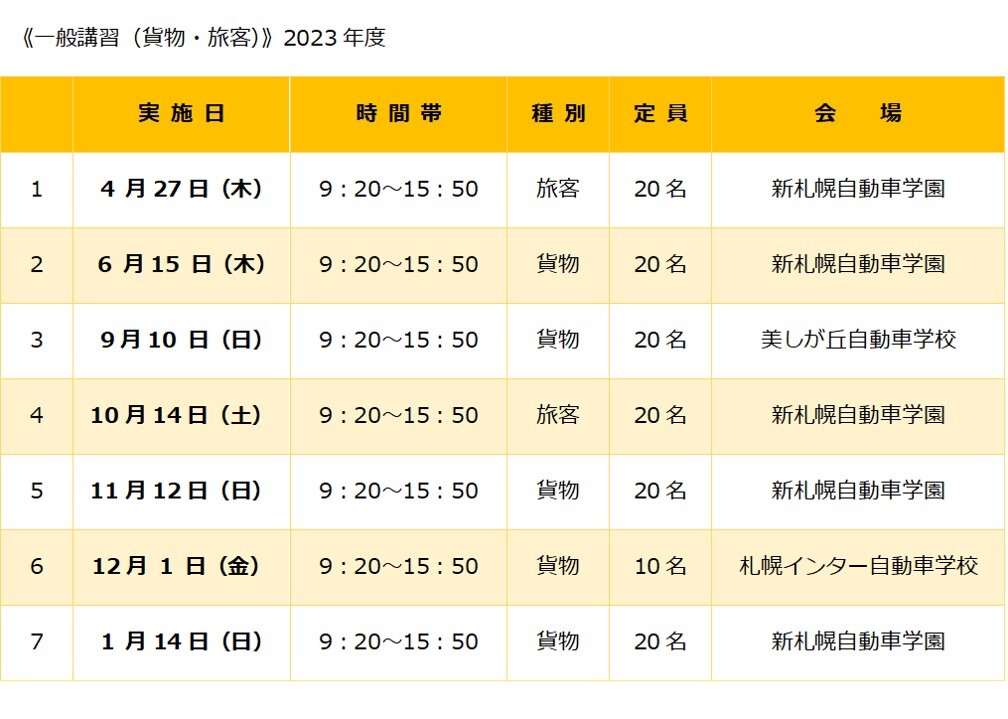This screenshot has height=719, width=1008.
Task: Click 新札幌自動車学園 in row 2
Action: click(x=858, y=264)
